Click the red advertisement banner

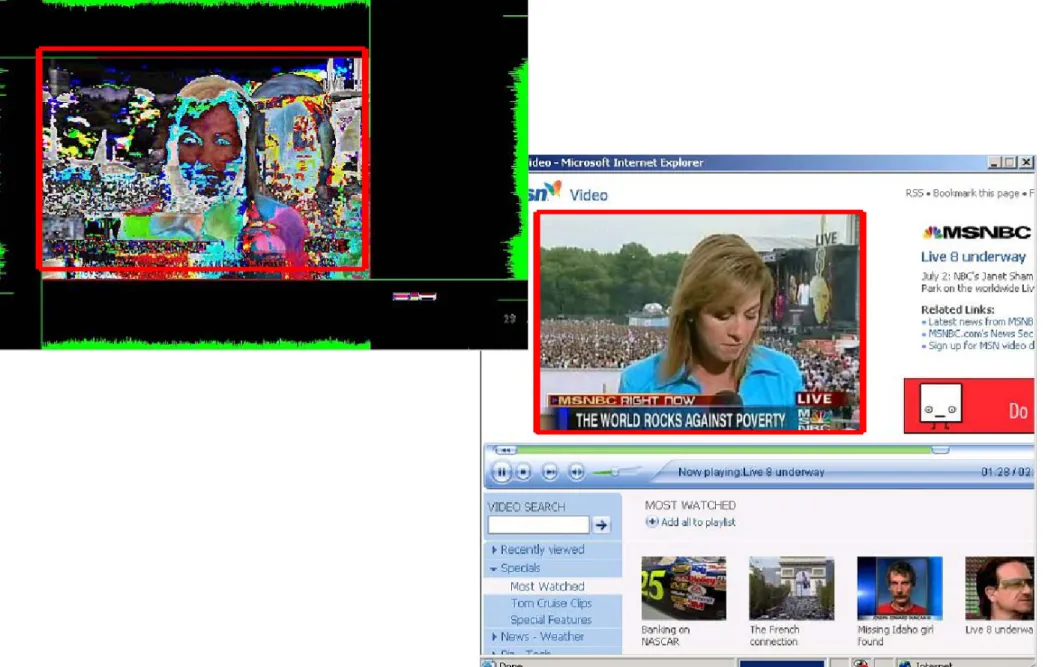click(x=969, y=406)
